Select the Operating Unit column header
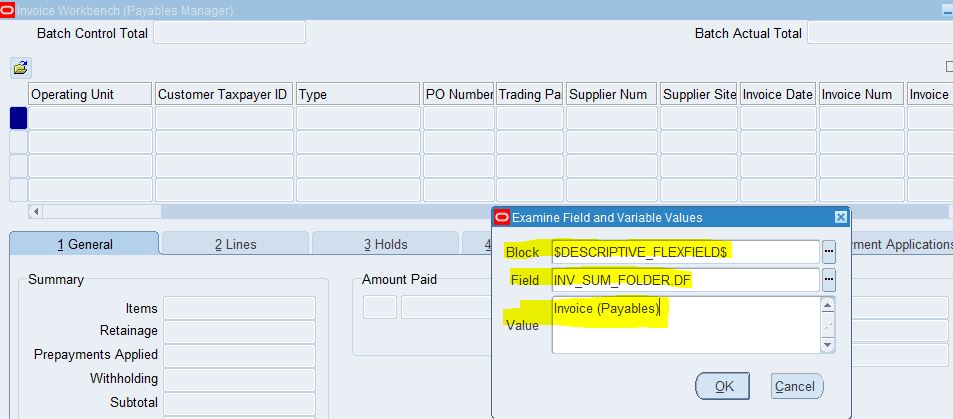Viewport: 953px width, 419px height. (90, 94)
